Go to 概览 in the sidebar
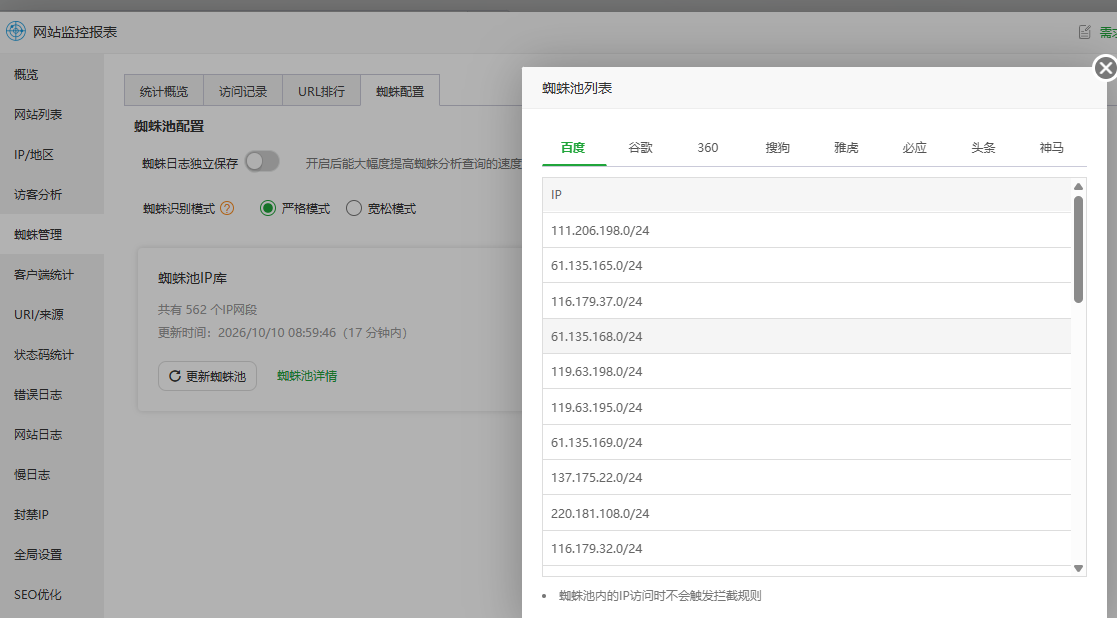The image size is (1117, 618). coord(52,74)
